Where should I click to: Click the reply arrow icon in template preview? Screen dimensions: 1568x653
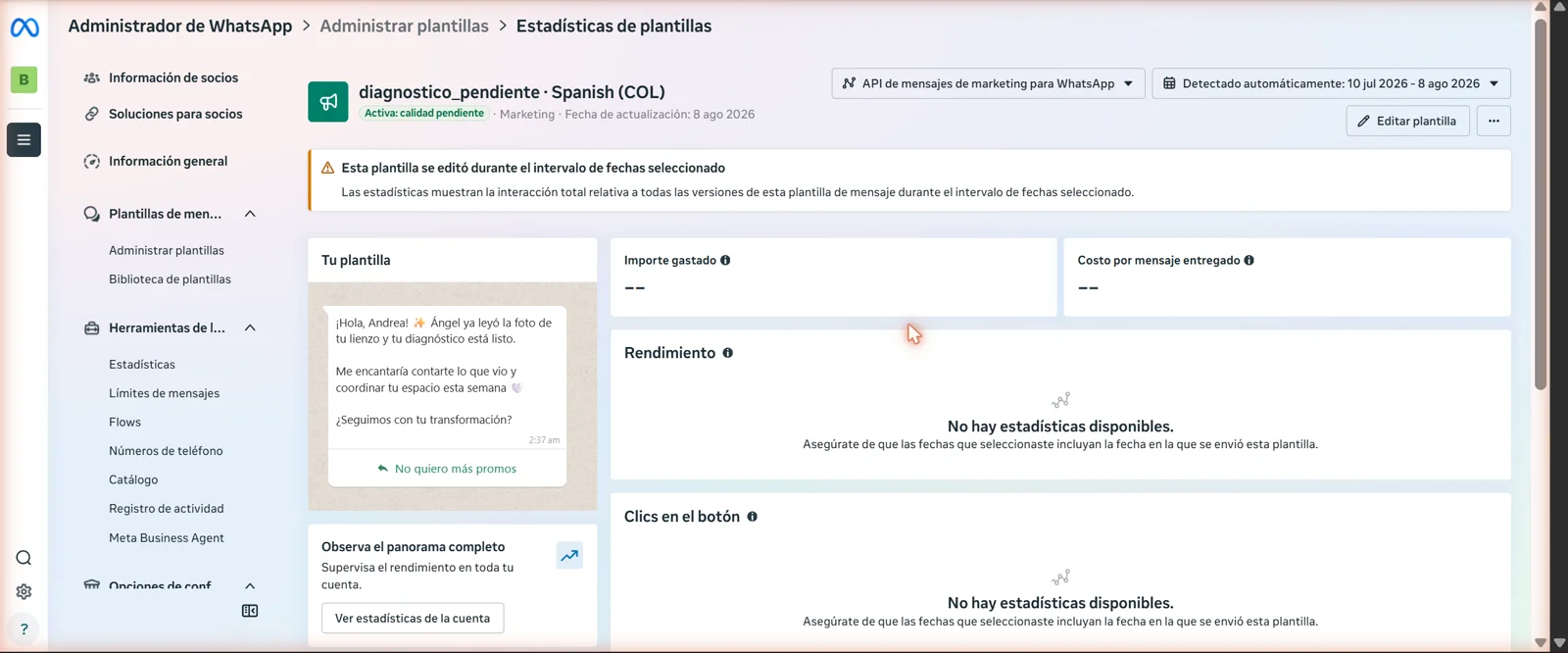click(x=382, y=469)
